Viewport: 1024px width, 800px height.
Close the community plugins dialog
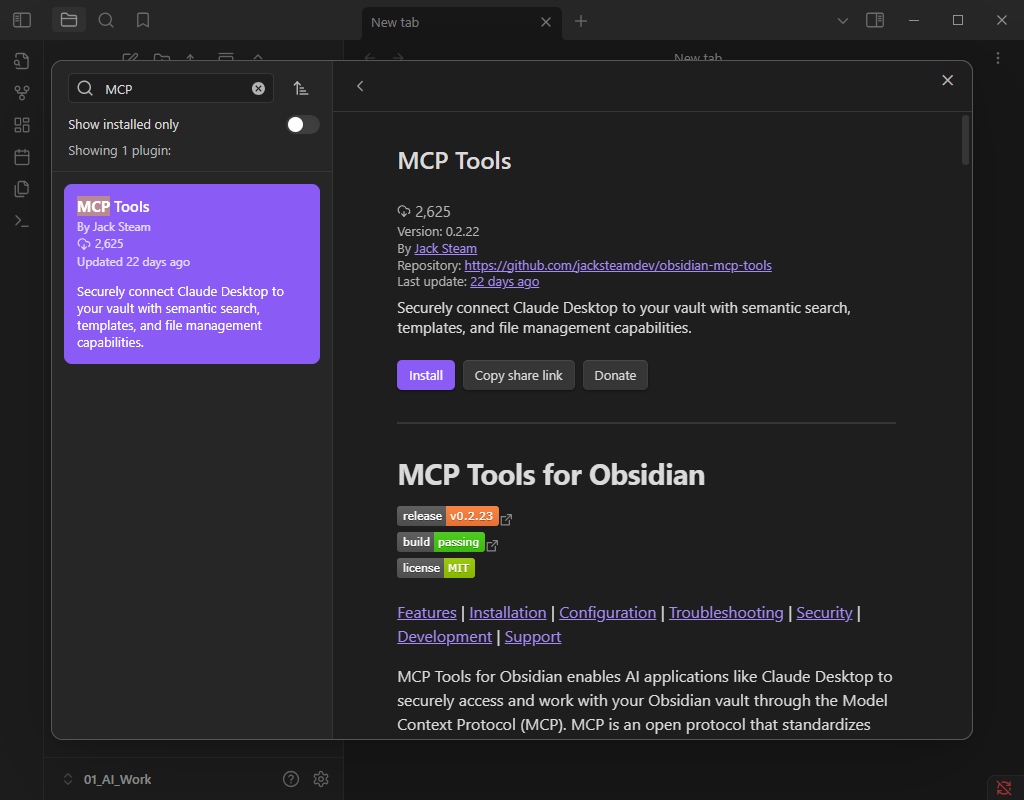[x=948, y=80]
